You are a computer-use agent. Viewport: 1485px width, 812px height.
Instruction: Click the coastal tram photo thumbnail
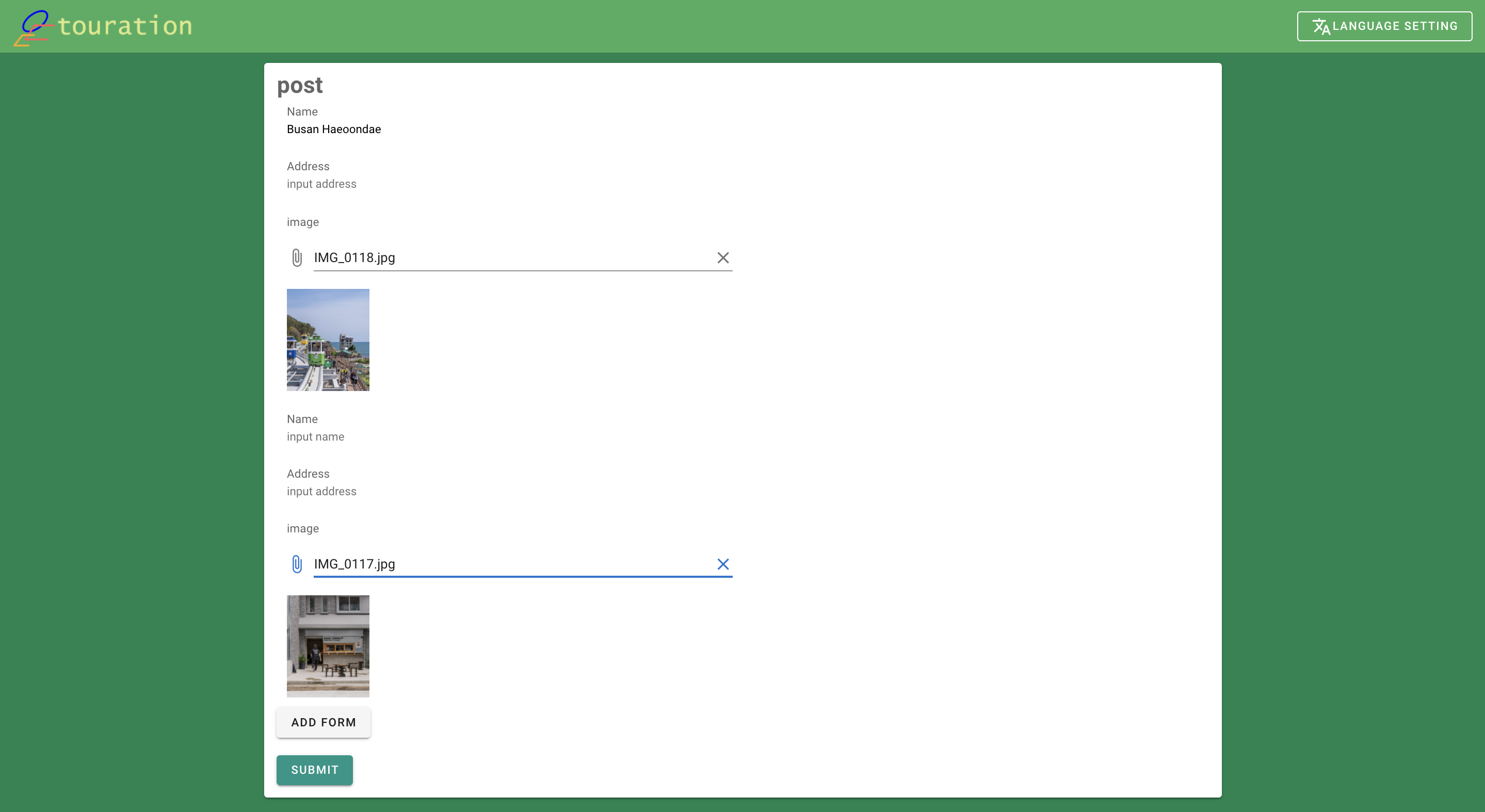click(328, 340)
